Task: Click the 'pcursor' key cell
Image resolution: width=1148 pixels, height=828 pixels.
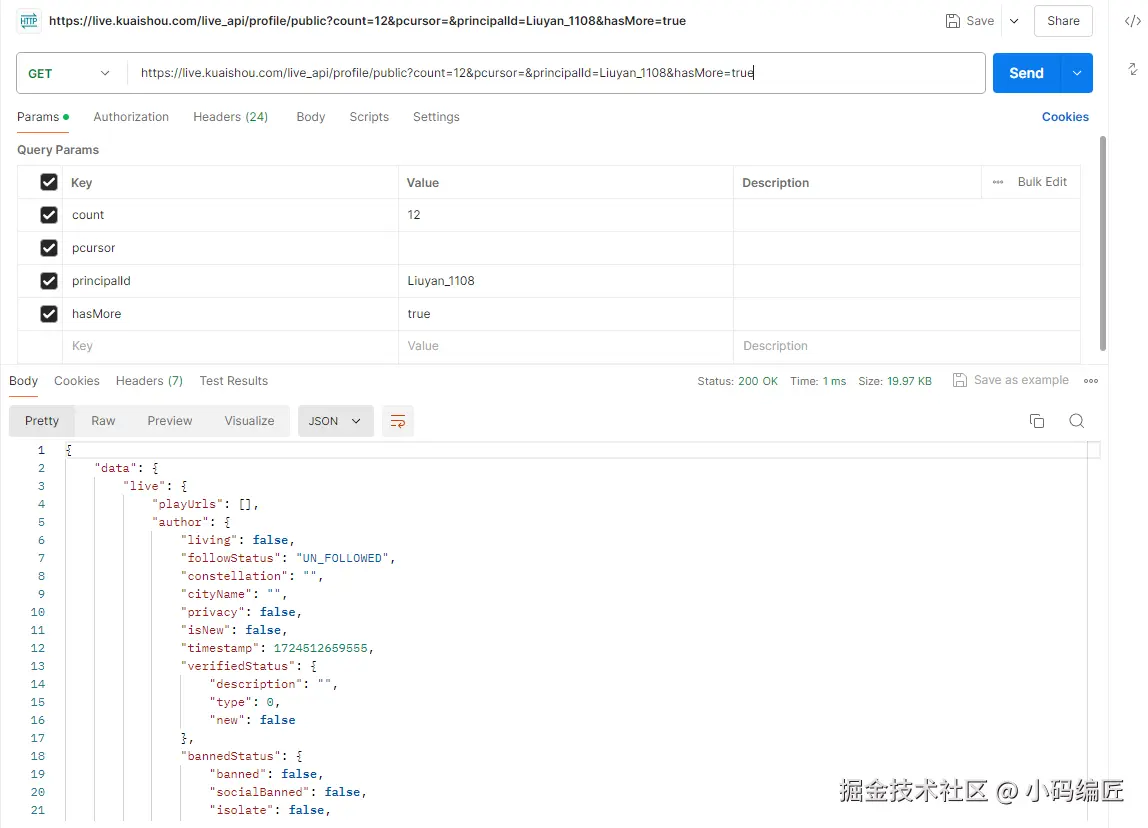Action: (x=230, y=247)
